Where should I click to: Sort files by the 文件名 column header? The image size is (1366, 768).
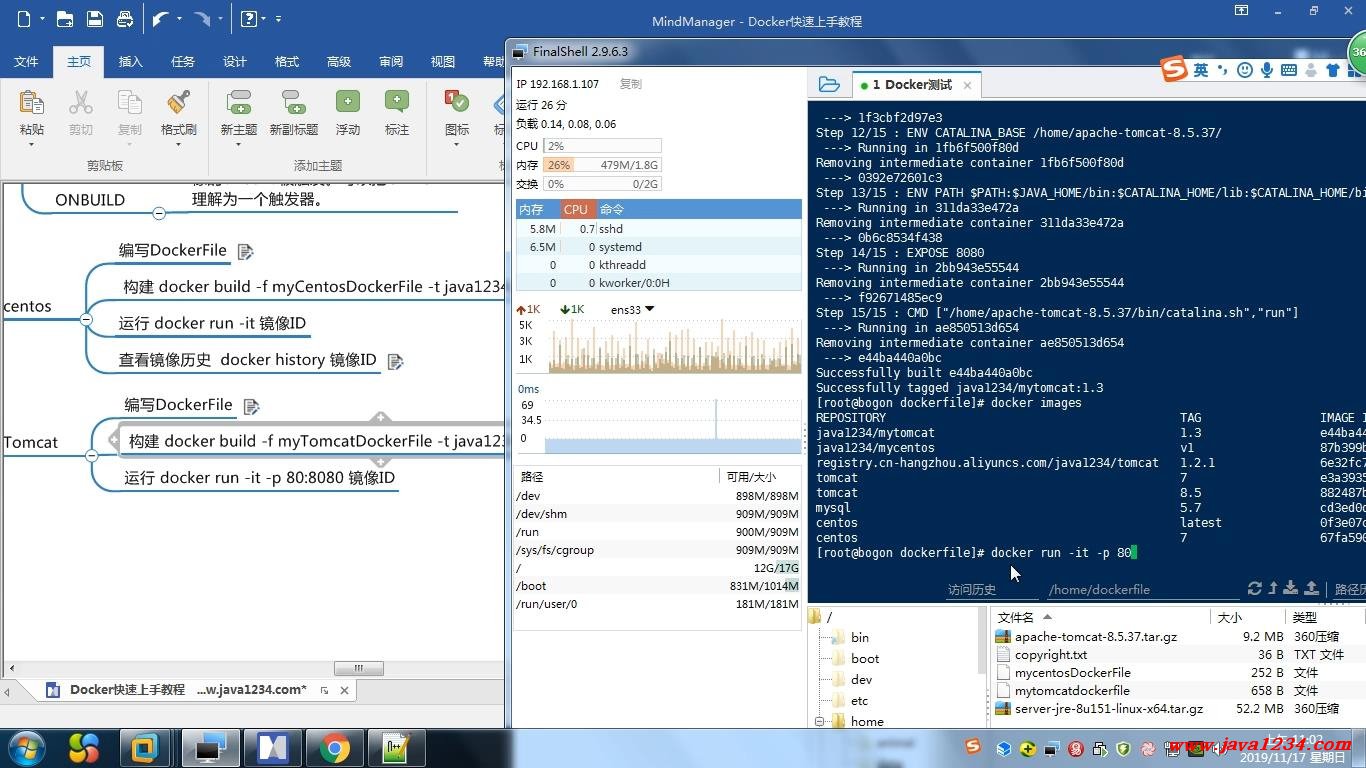[1100, 618]
